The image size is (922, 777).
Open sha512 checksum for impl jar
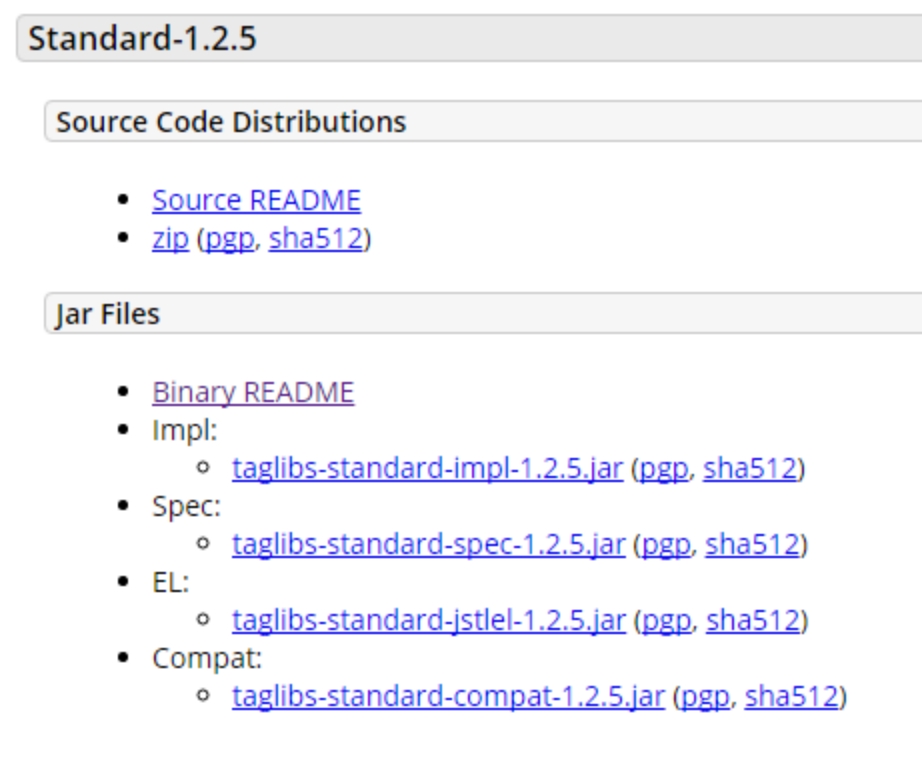(x=750, y=469)
